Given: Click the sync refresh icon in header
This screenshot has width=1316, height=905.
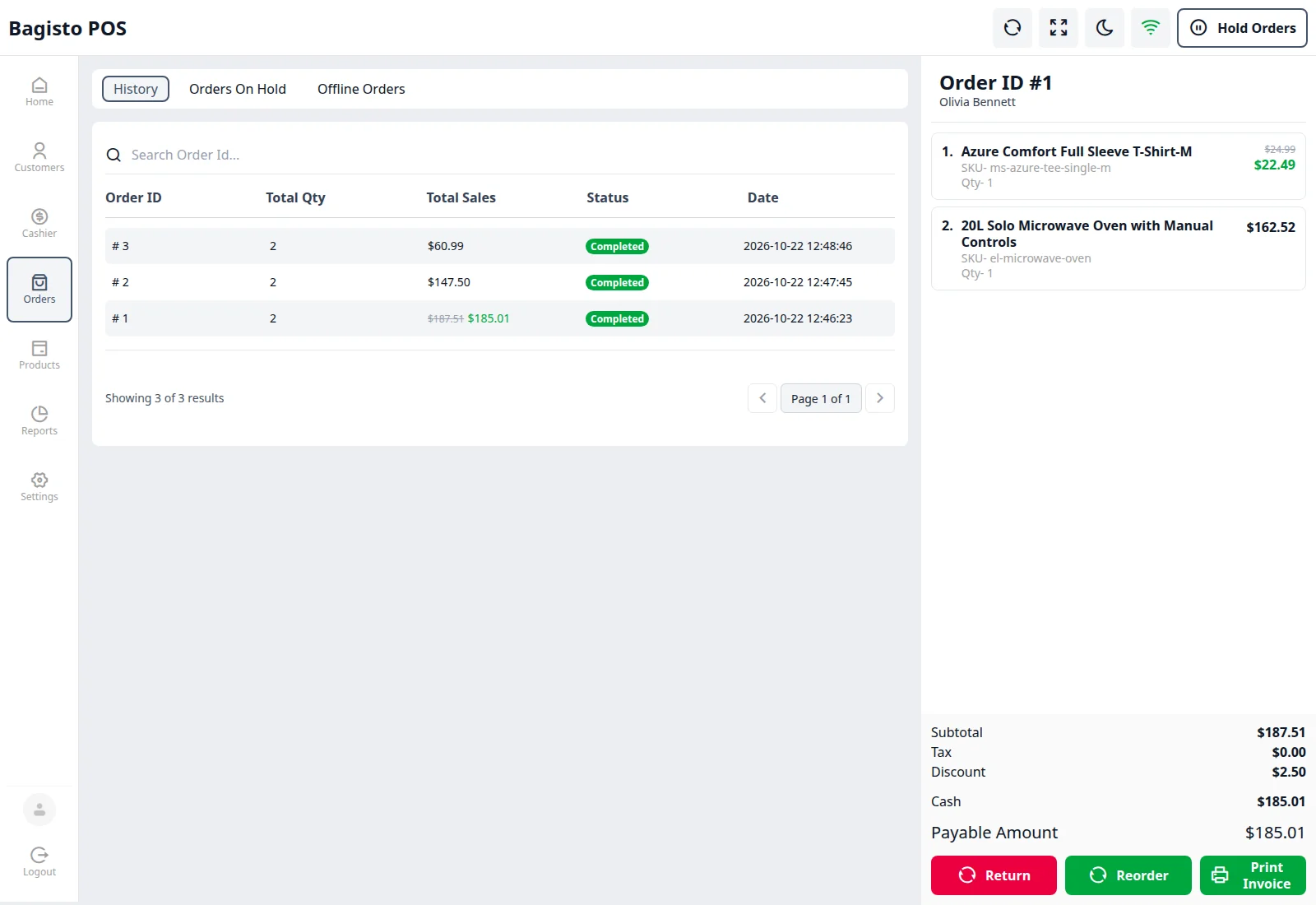Looking at the screenshot, I should (1012, 28).
